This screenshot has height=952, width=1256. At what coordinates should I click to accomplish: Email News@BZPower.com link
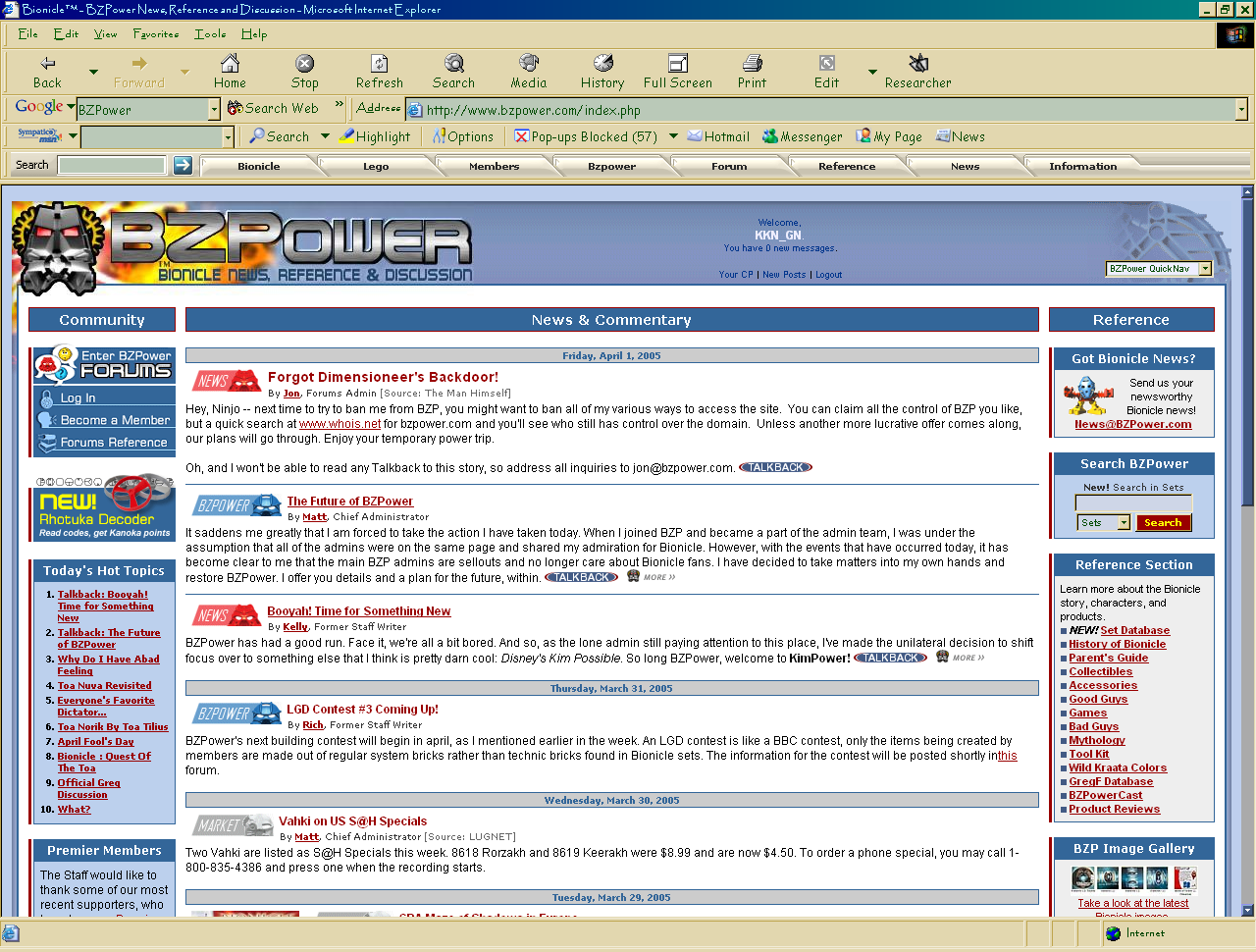[x=1132, y=425]
